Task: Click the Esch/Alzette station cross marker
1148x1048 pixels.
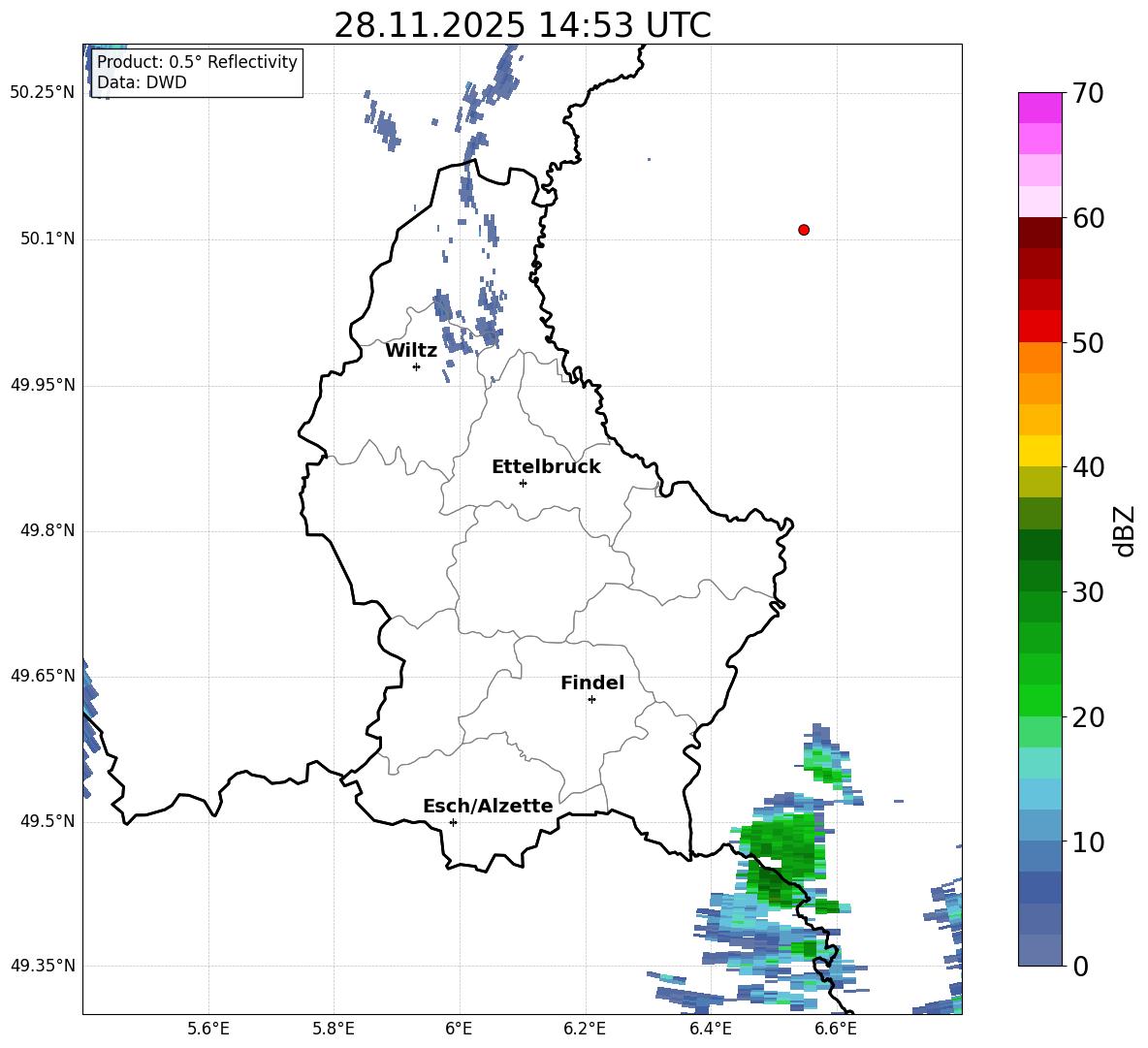Action: point(453,822)
